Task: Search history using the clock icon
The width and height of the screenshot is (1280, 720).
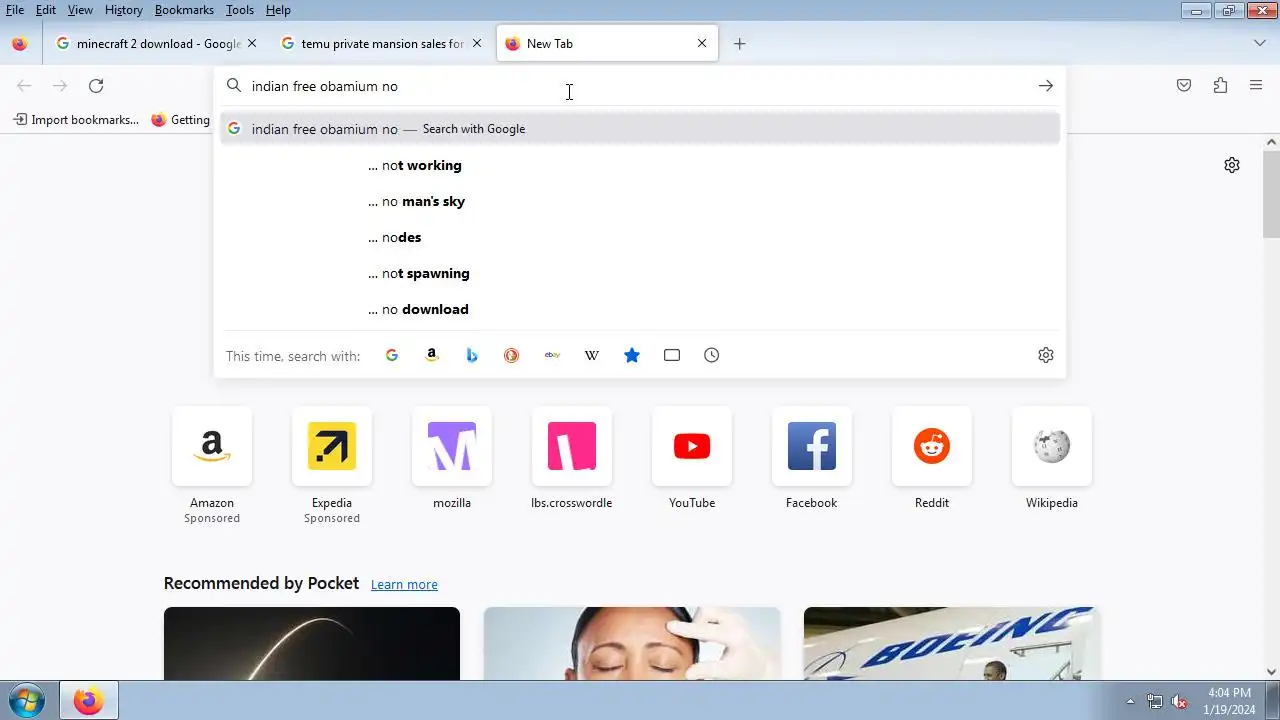Action: click(712, 355)
